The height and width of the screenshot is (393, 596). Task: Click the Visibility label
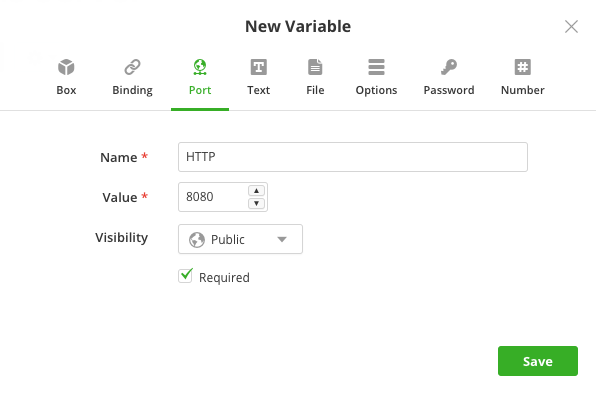click(x=122, y=238)
